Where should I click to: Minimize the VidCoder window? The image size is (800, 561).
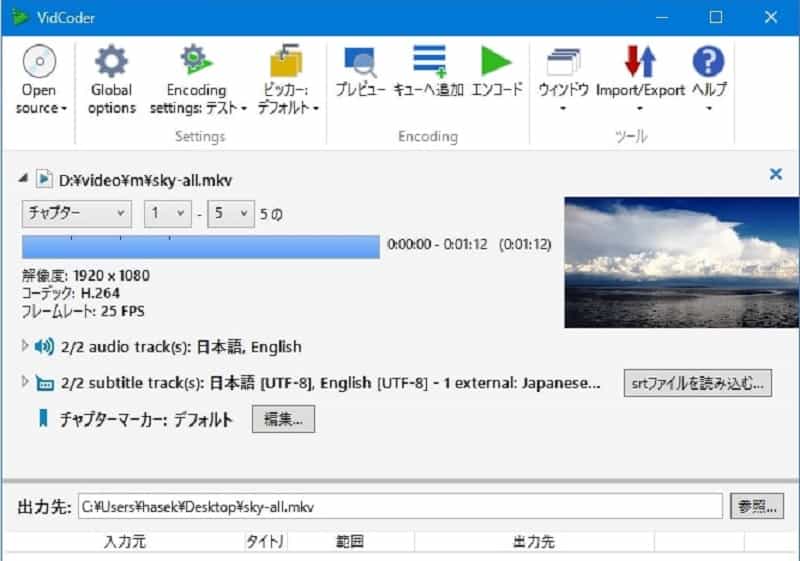[662, 17]
